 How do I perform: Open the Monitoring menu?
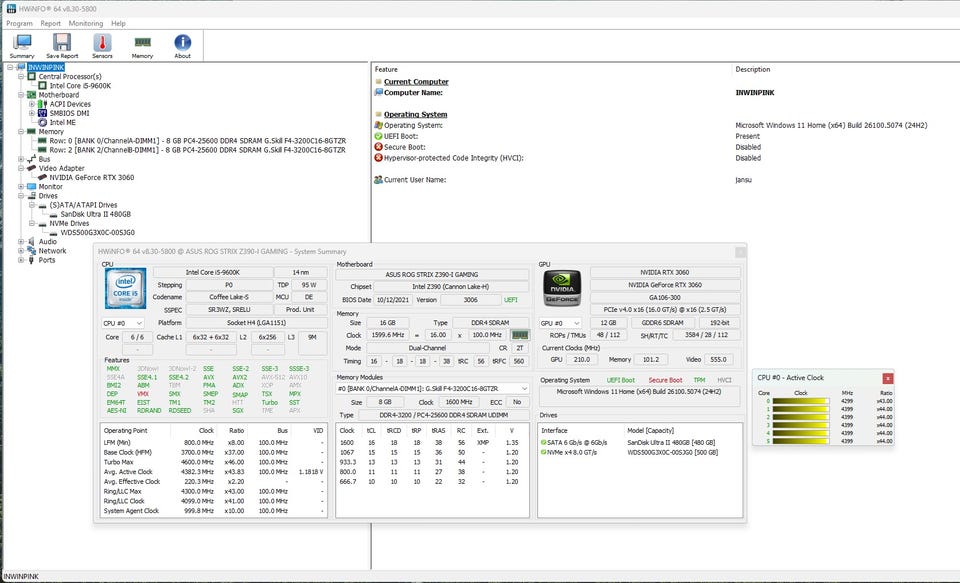(85, 23)
